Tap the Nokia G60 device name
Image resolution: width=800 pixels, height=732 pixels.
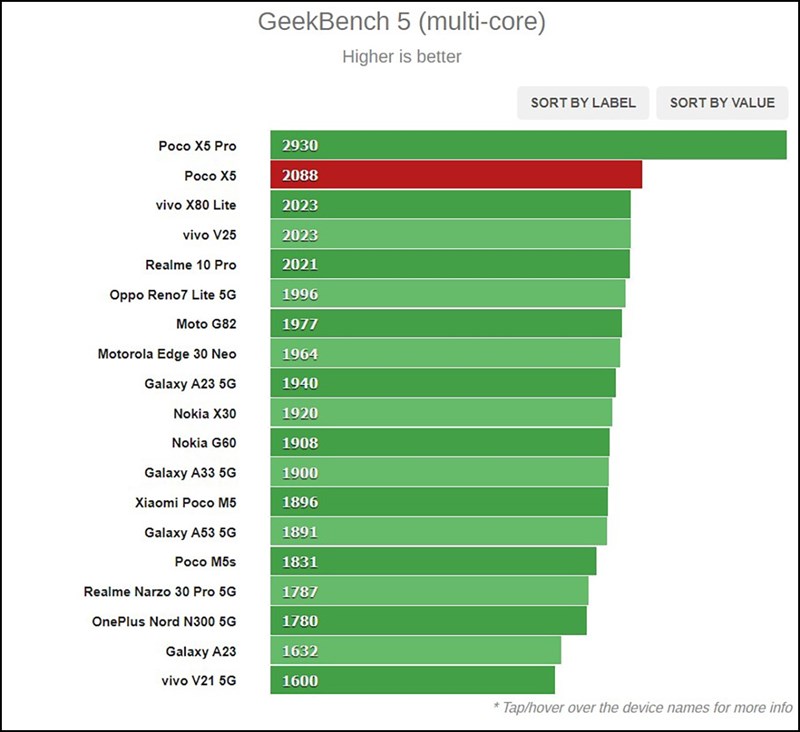204,443
